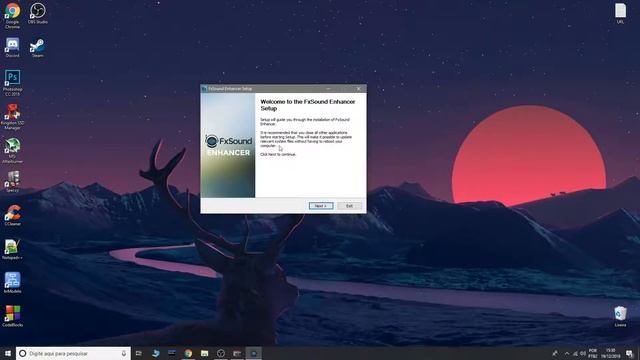Switch to the FxSound setup taskbar button

[x=253, y=353]
